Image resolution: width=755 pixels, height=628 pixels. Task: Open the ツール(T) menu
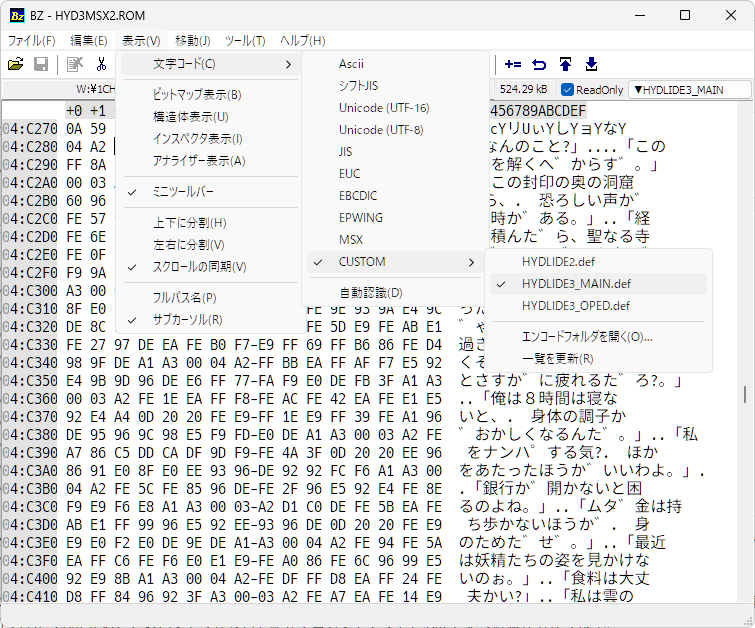click(245, 41)
